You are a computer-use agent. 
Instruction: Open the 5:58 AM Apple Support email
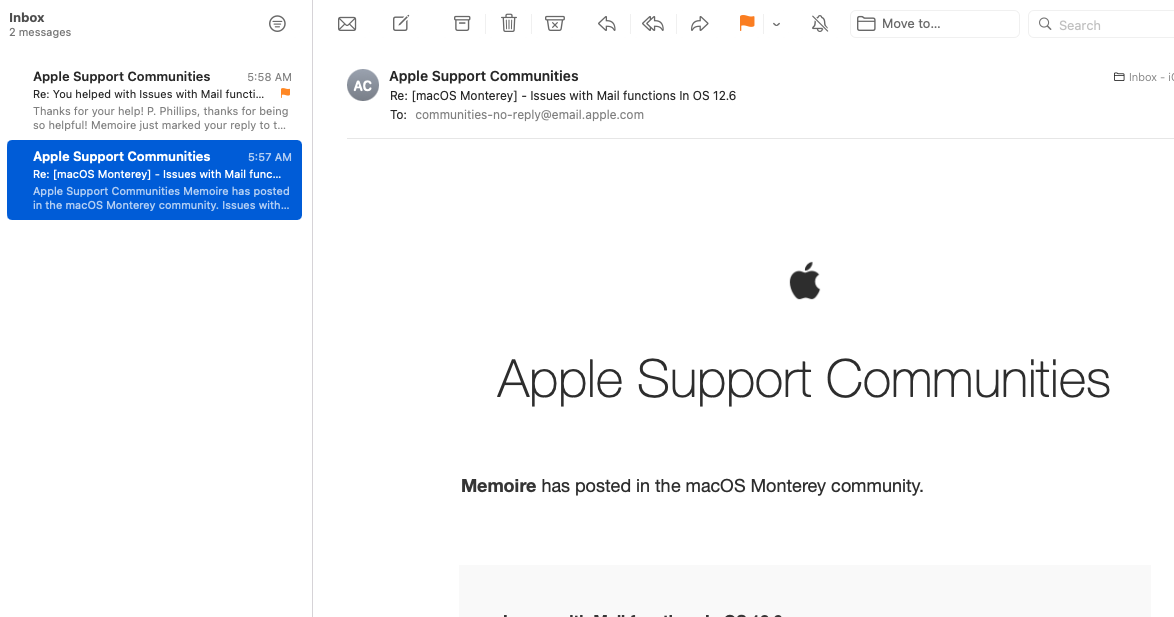point(154,100)
